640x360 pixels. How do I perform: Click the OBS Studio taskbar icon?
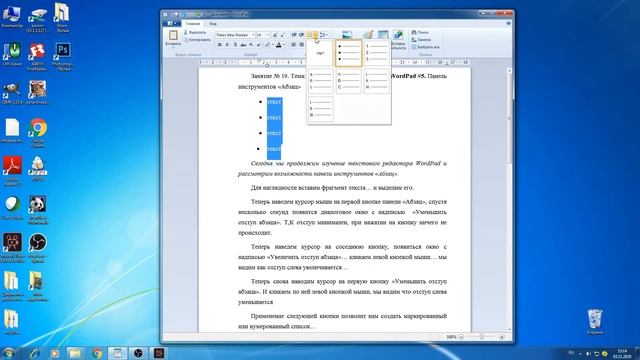(138, 353)
